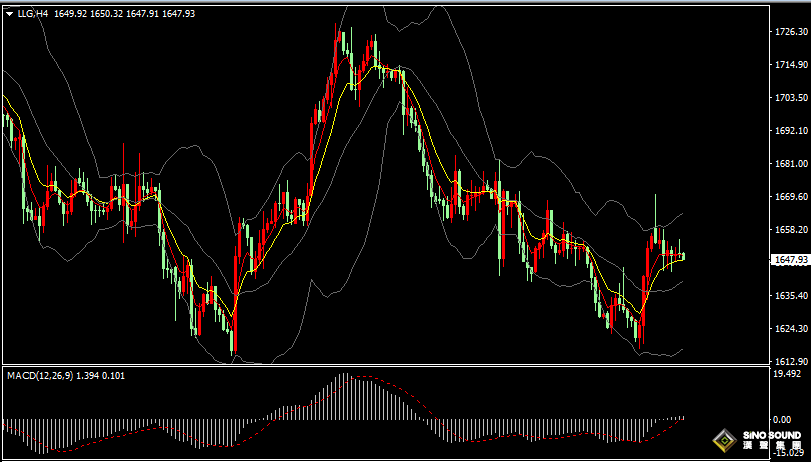Click the SINO SOUND watermark text

[x=771, y=437]
